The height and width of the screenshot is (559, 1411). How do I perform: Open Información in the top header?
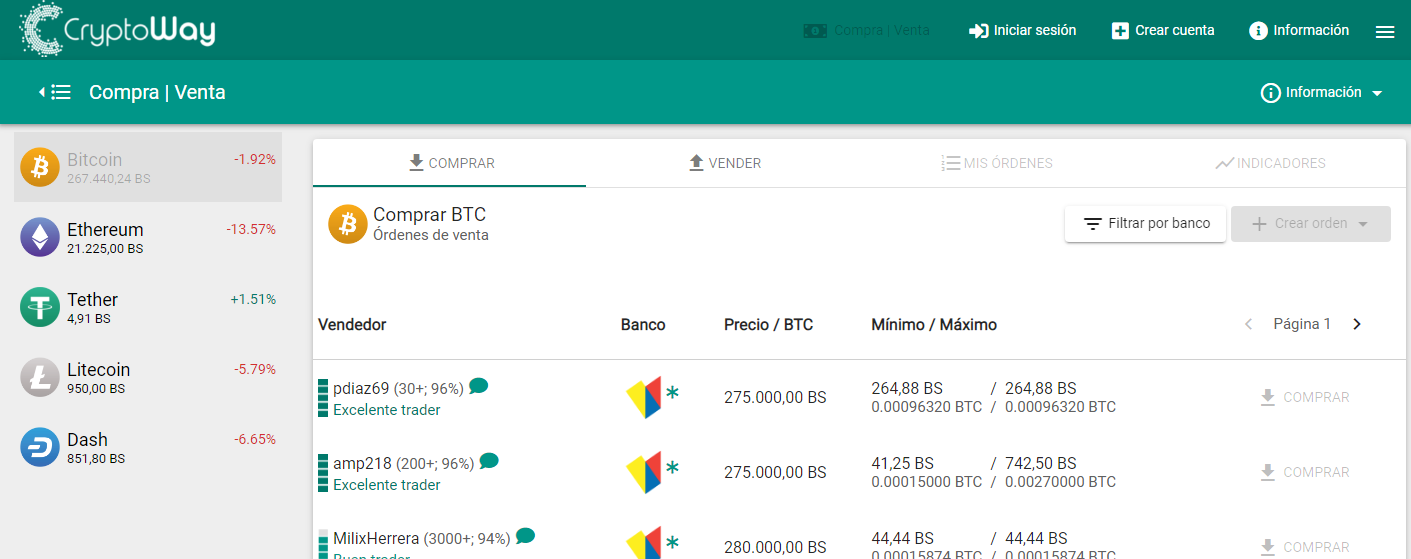pyautogui.click(x=1299, y=31)
